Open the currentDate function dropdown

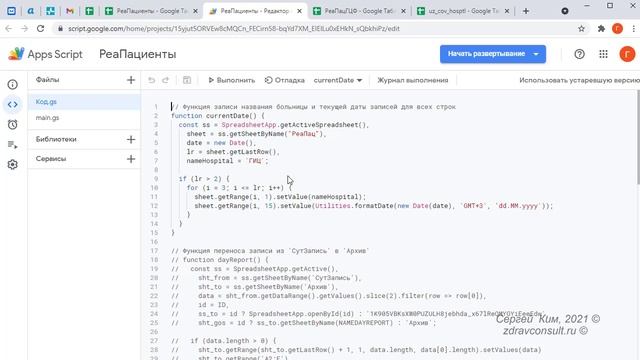pyautogui.click(x=338, y=80)
